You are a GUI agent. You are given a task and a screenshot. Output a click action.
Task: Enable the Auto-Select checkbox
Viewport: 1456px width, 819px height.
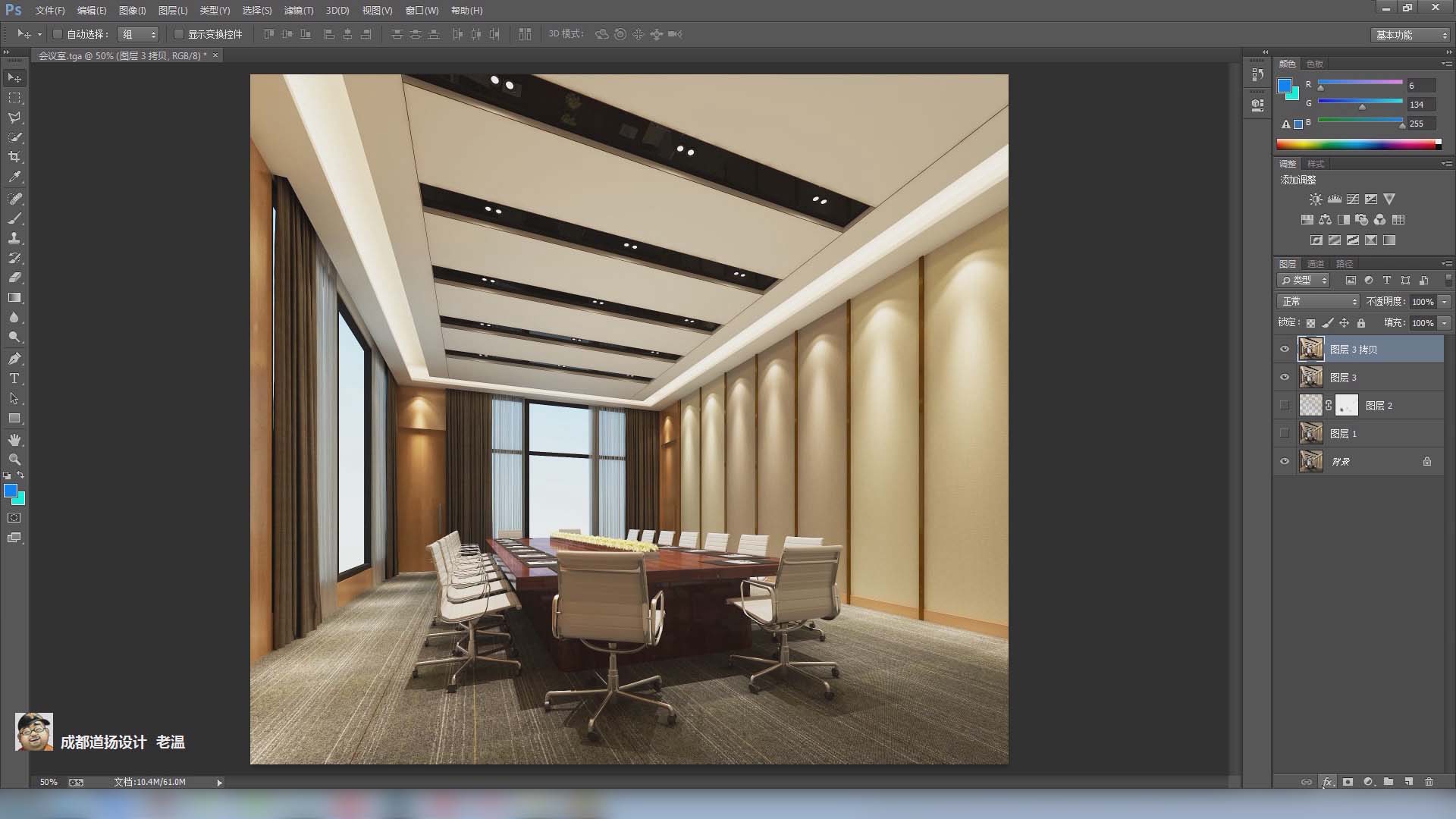click(x=57, y=34)
